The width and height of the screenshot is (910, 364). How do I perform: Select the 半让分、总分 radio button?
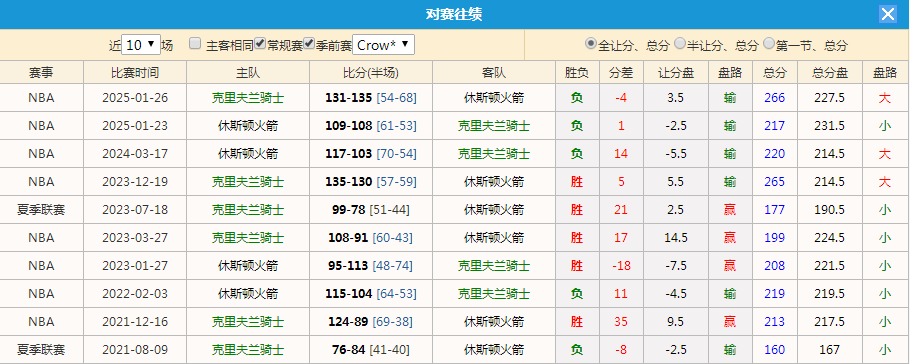click(x=680, y=44)
